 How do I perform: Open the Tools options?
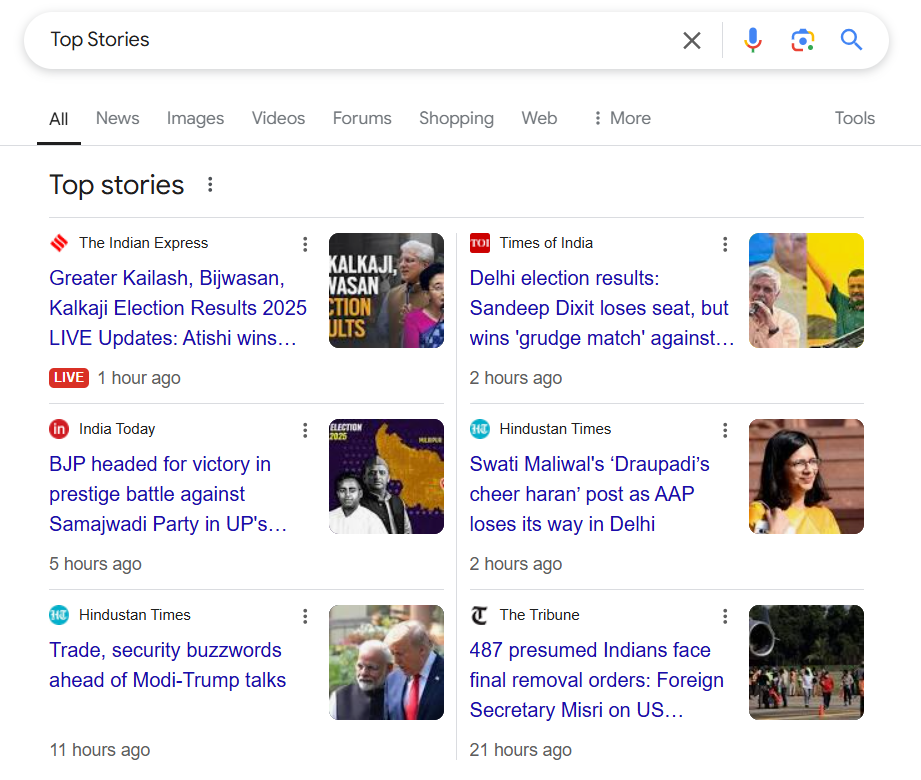coord(855,119)
